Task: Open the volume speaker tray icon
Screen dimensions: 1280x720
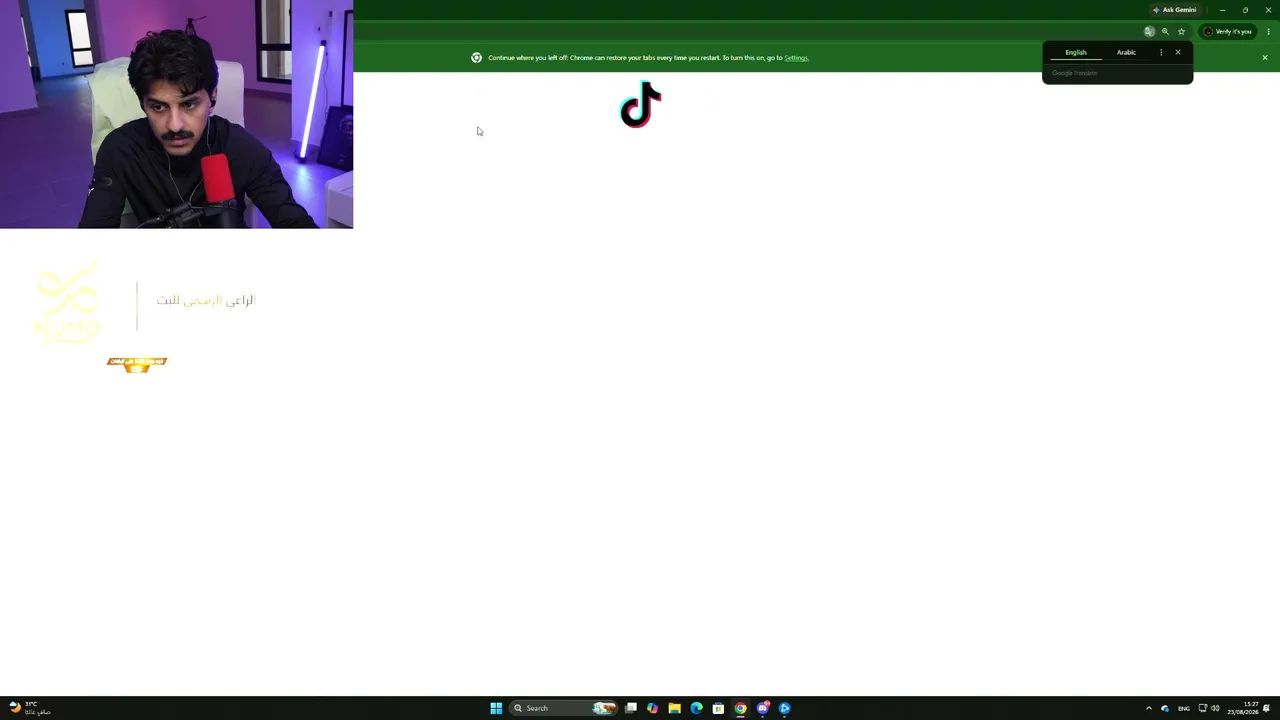Action: tap(1216, 708)
